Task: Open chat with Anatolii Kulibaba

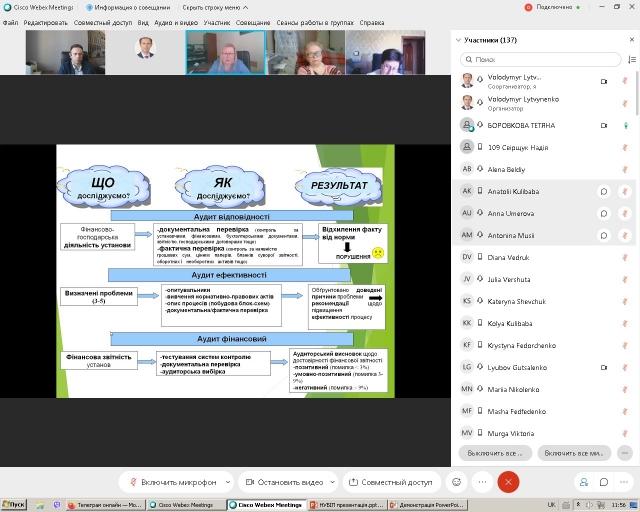Action: (x=604, y=191)
